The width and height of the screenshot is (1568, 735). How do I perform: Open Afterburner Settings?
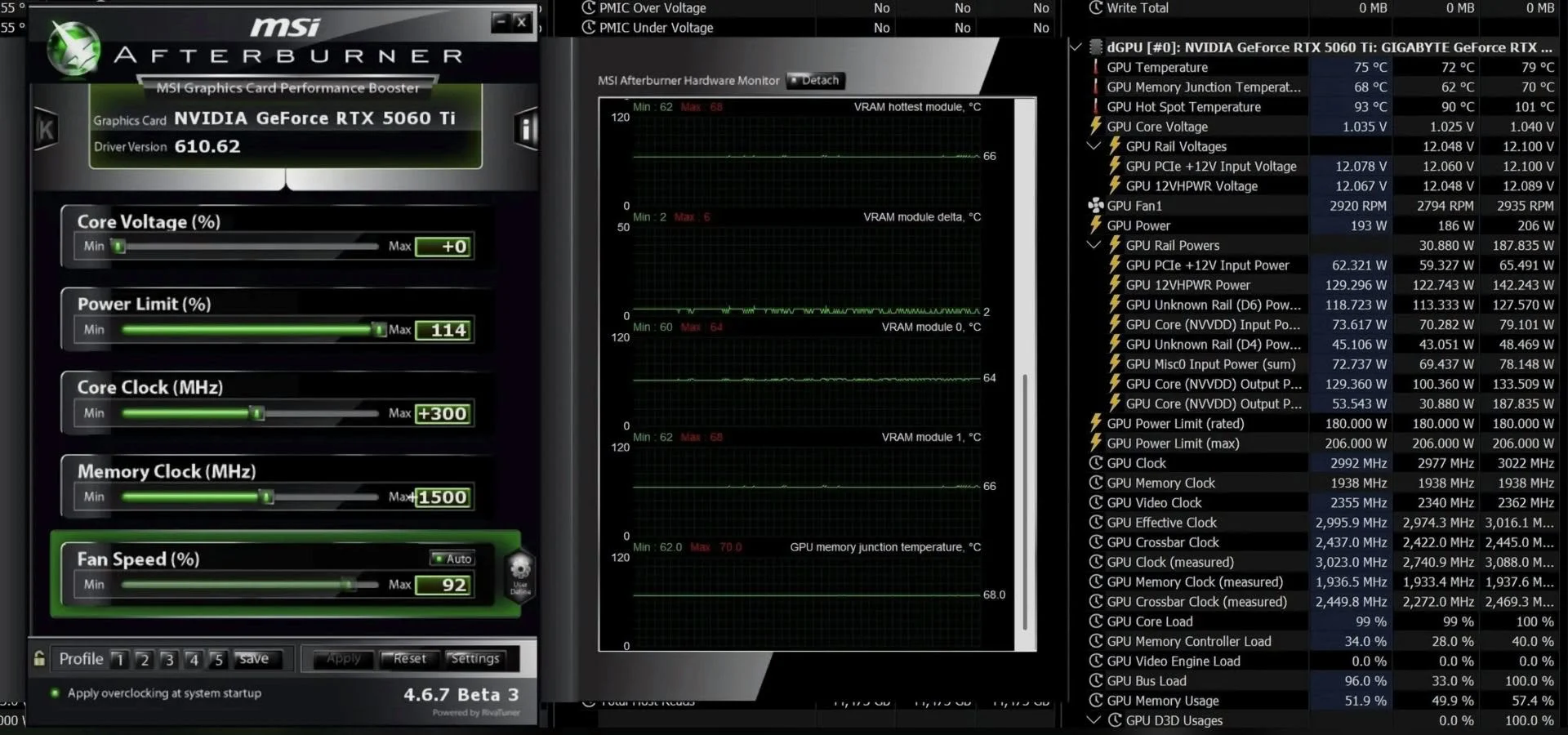tap(474, 659)
